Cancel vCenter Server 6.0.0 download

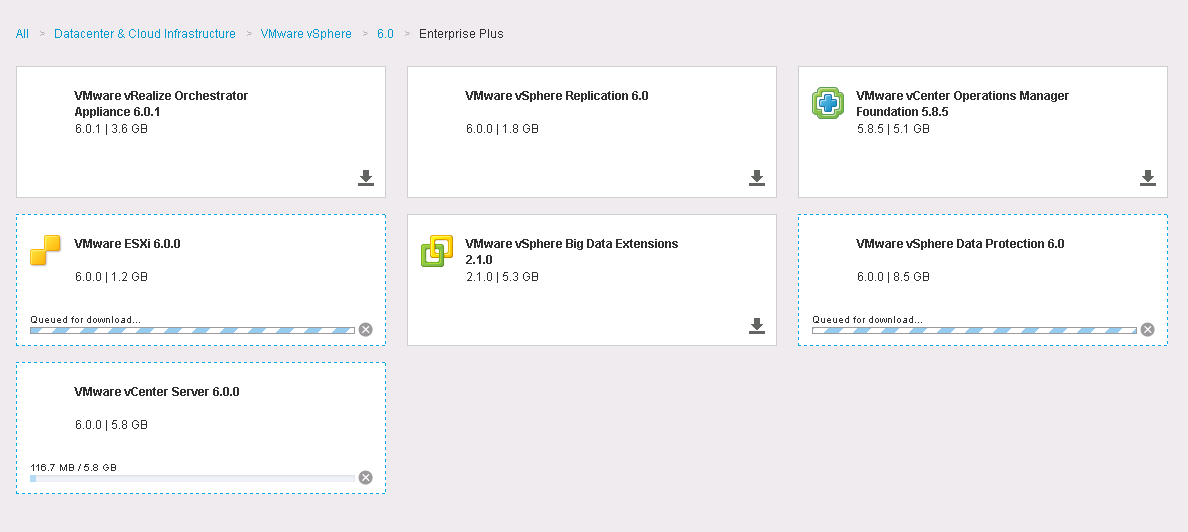[366, 477]
